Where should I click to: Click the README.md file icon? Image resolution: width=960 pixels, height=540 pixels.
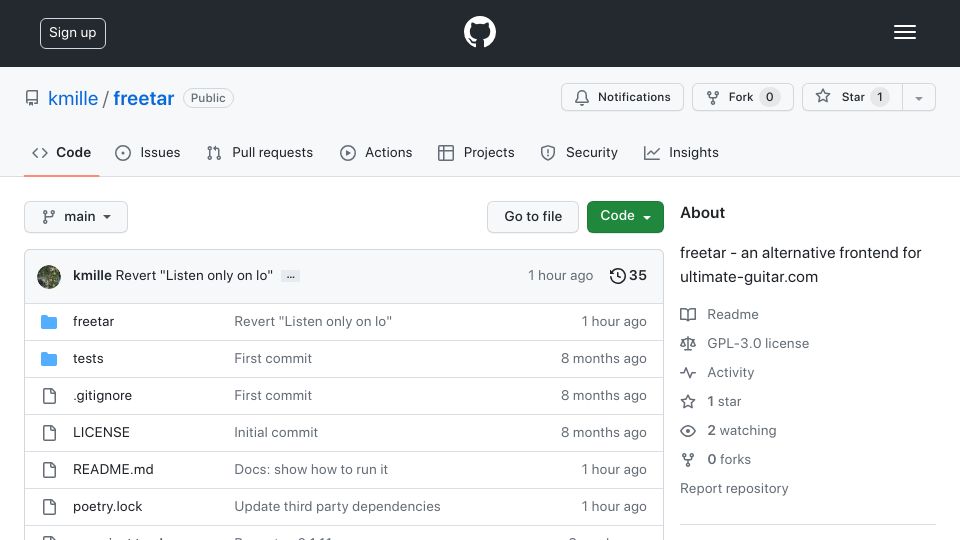[50, 470]
